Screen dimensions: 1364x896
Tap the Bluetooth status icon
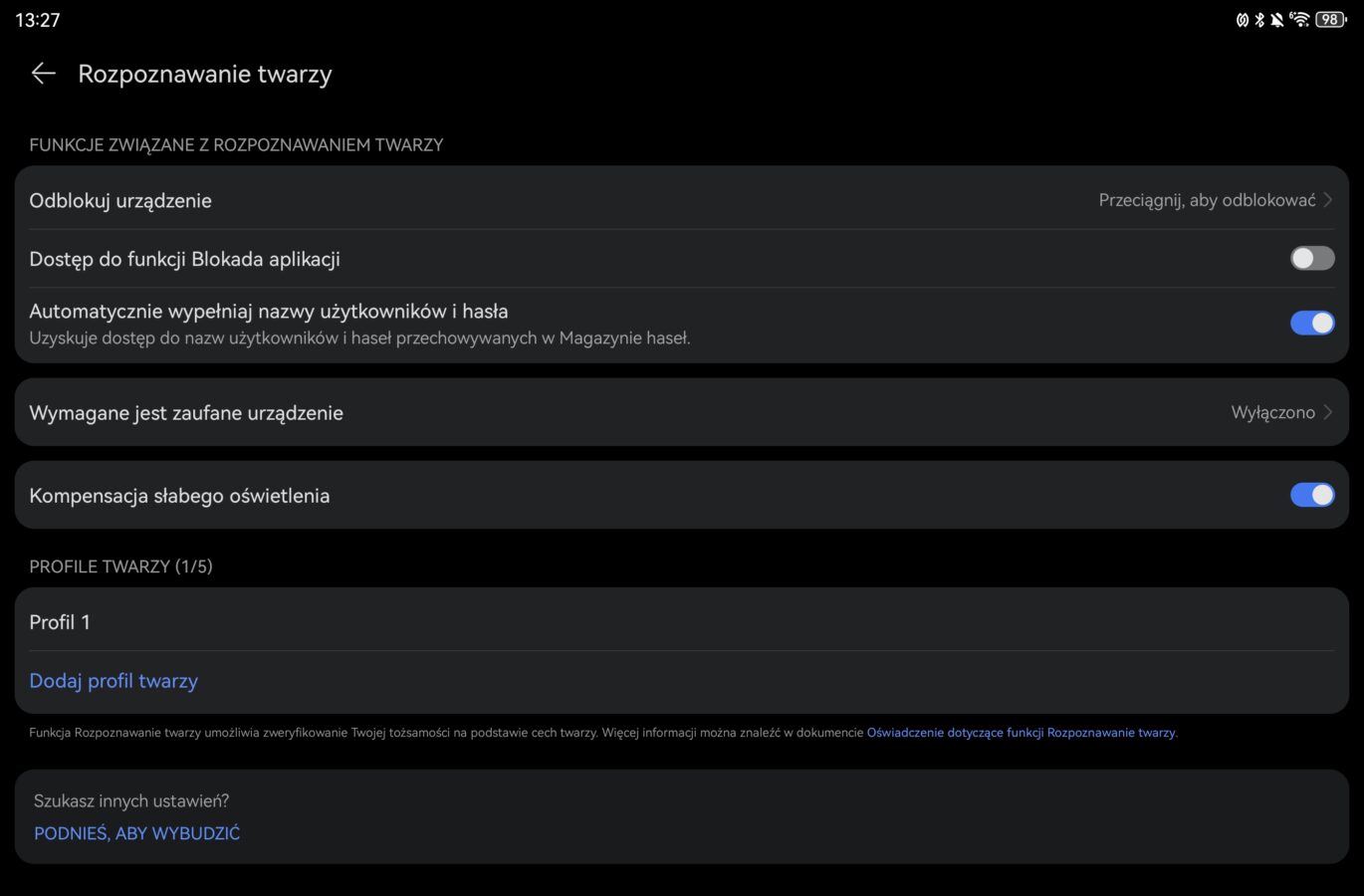[1259, 20]
